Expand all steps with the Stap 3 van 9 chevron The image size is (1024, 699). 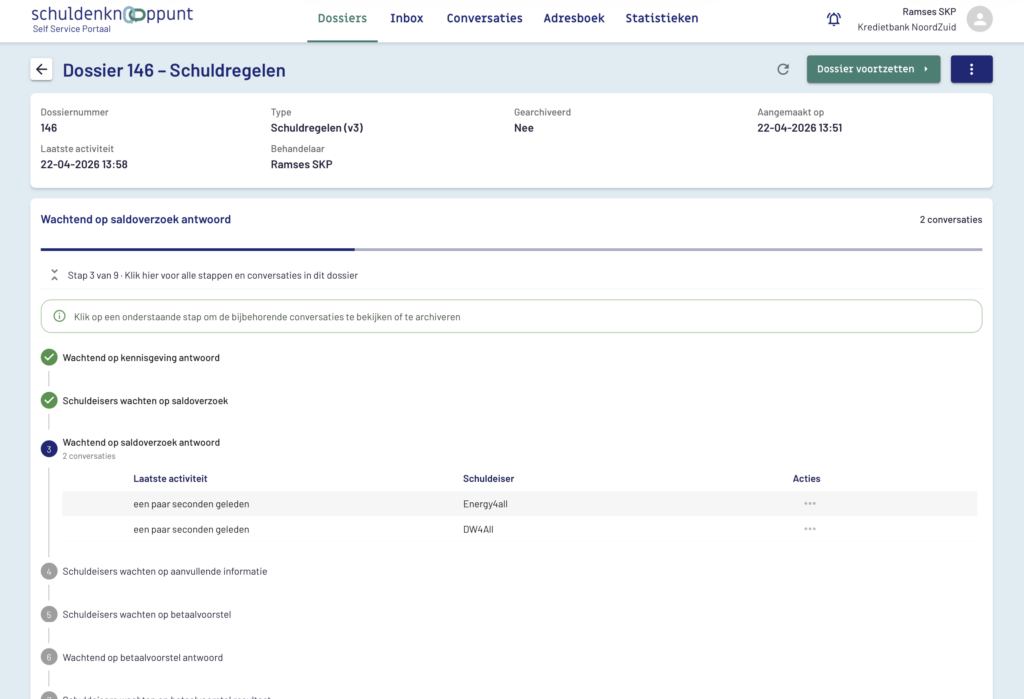pyautogui.click(x=54, y=275)
